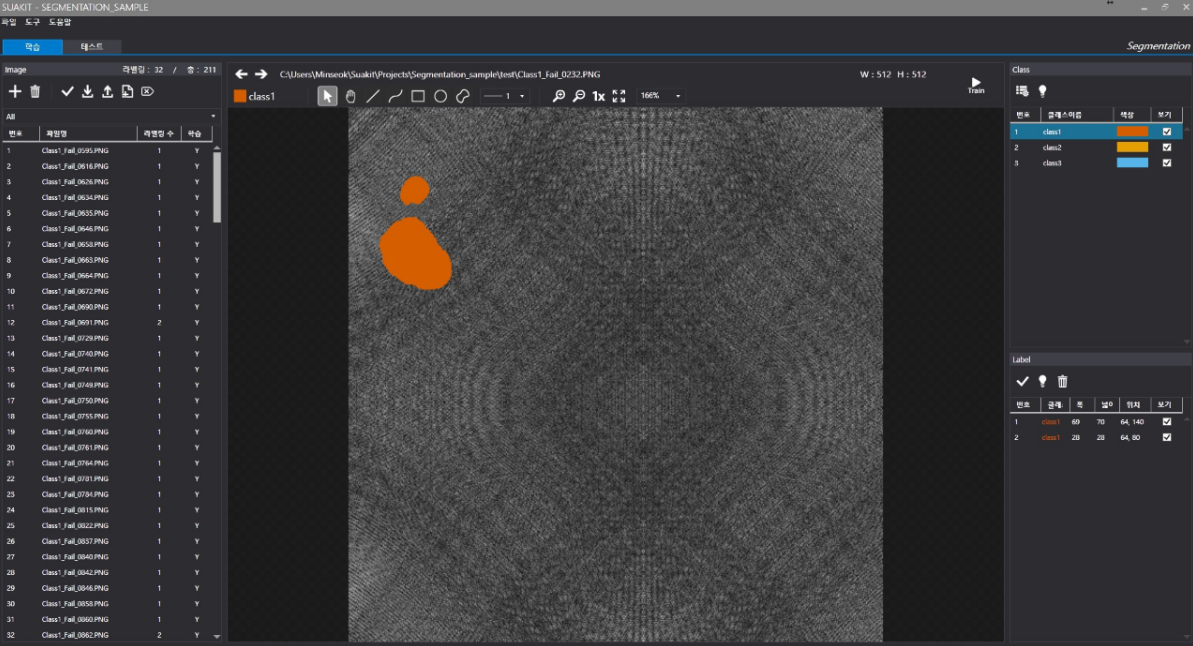Open the 도구 menu
This screenshot has height=646, width=1193.
tap(33, 22)
